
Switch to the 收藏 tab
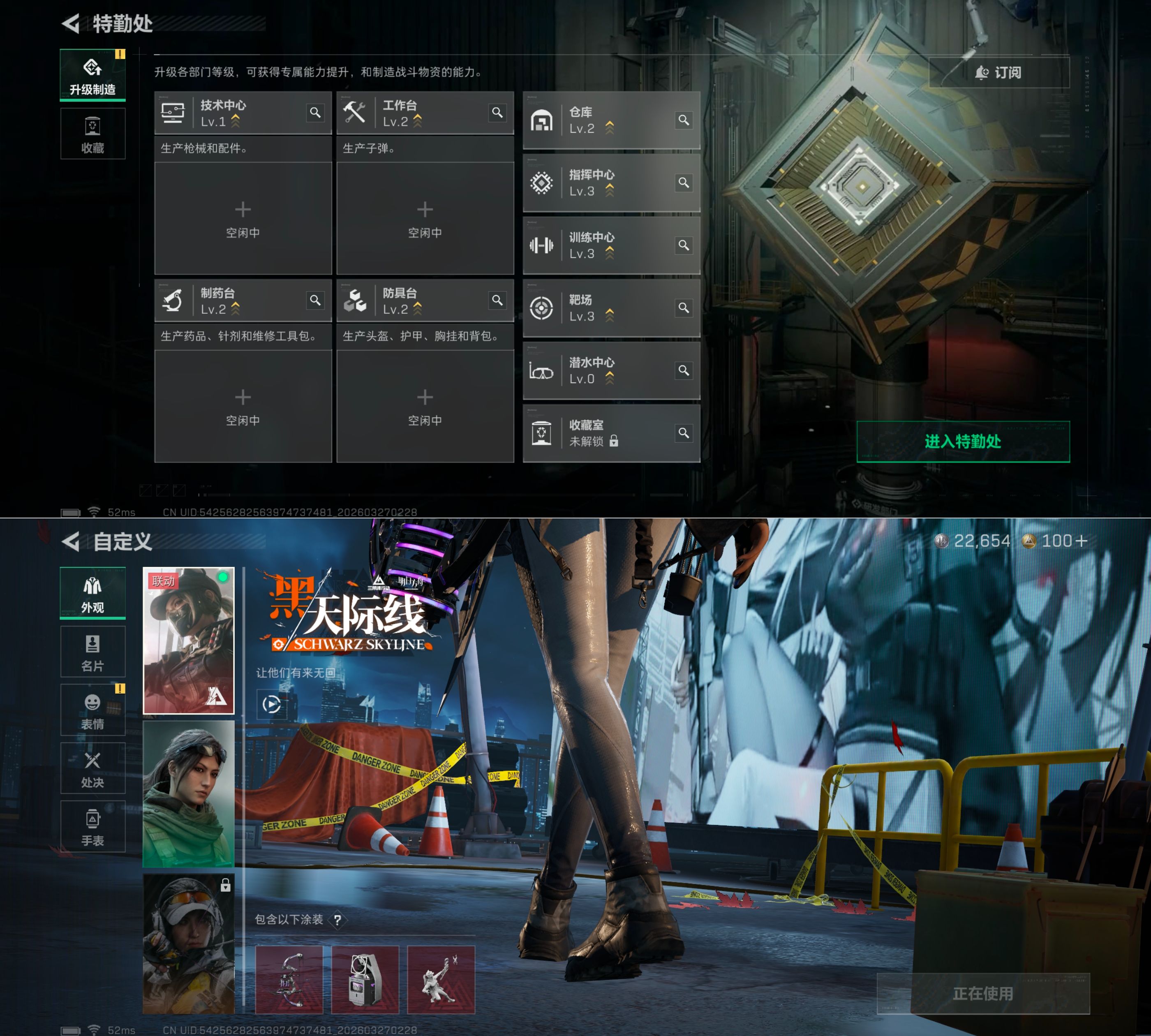93,134
